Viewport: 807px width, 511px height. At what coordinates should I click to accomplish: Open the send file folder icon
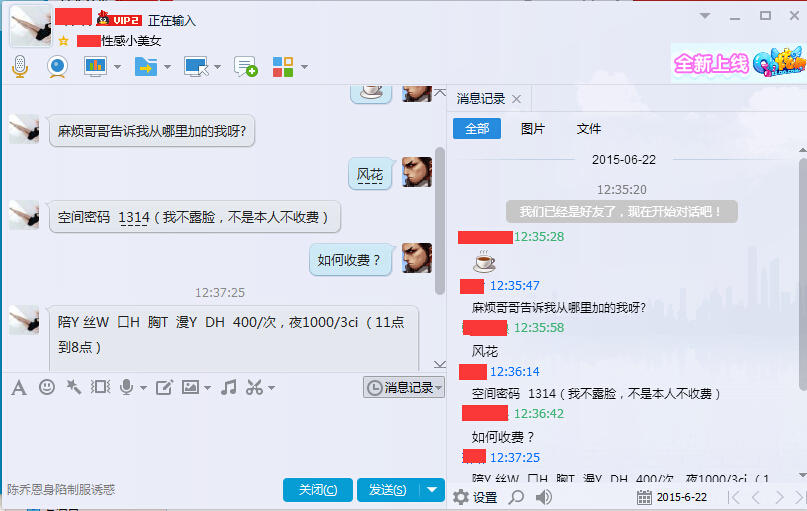click(x=146, y=67)
